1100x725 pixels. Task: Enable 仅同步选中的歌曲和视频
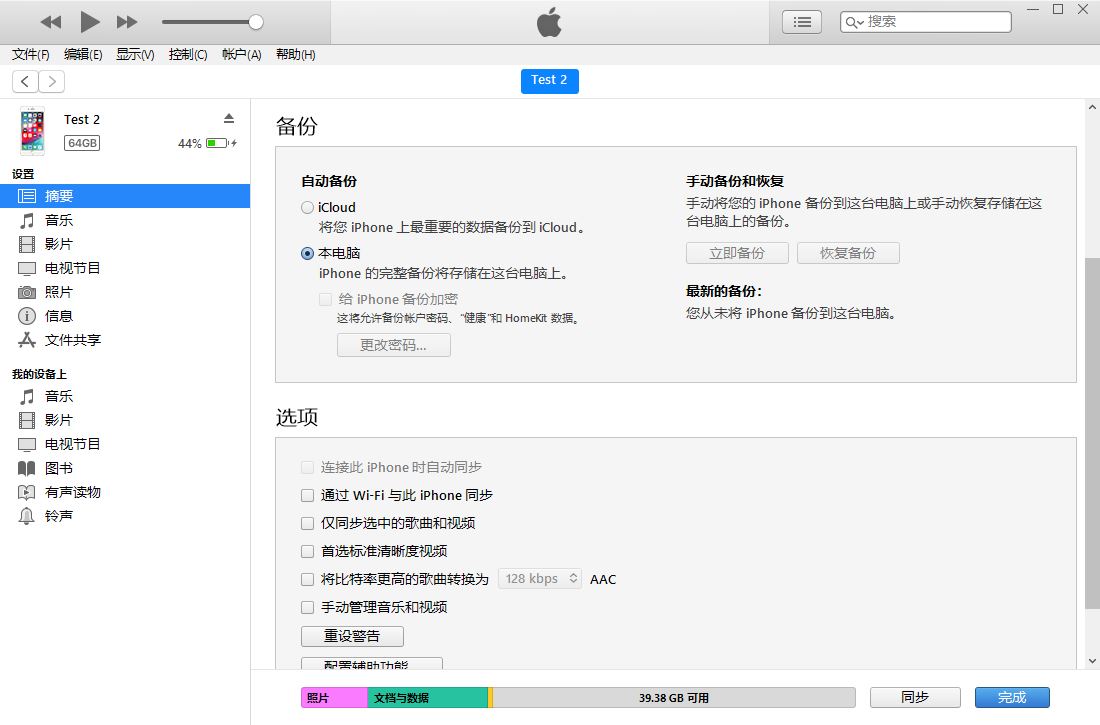pos(307,524)
